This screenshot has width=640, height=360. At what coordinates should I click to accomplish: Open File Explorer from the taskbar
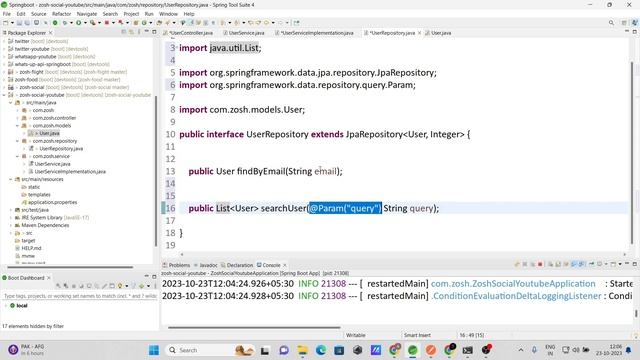point(302,350)
